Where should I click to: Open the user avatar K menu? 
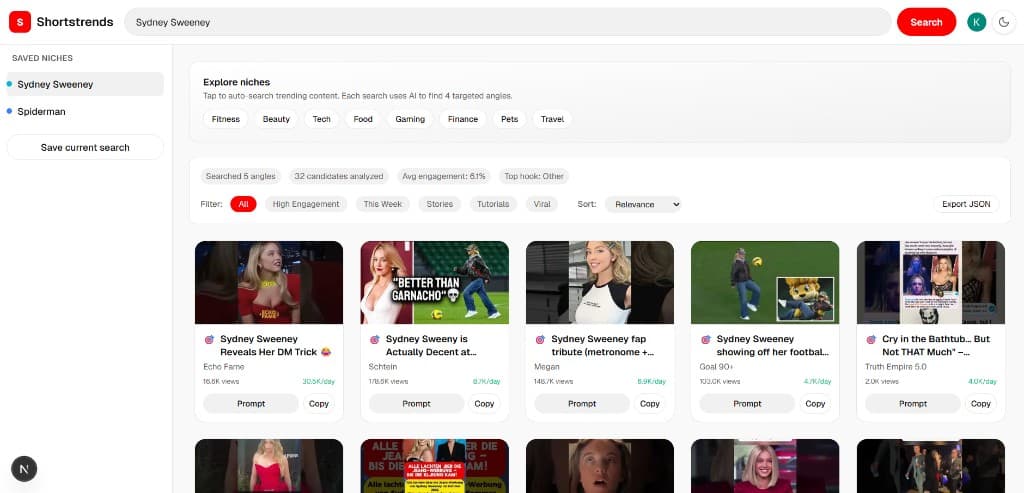point(976,22)
